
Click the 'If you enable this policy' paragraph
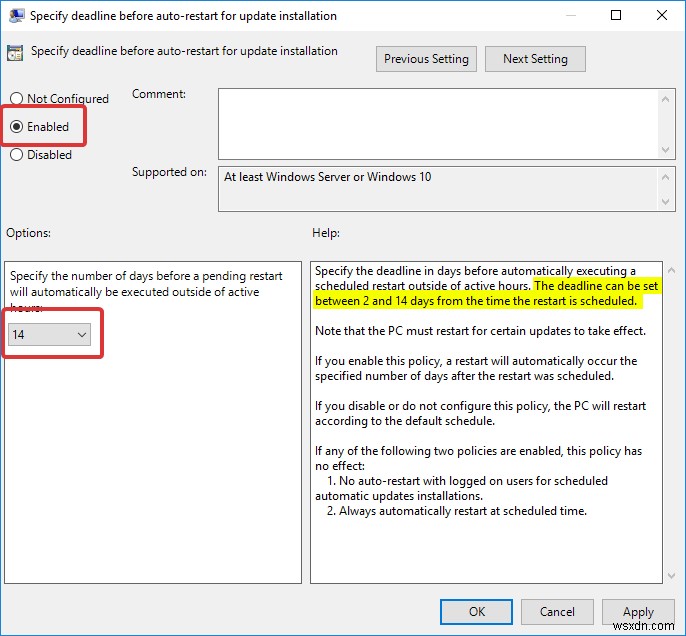click(476, 368)
